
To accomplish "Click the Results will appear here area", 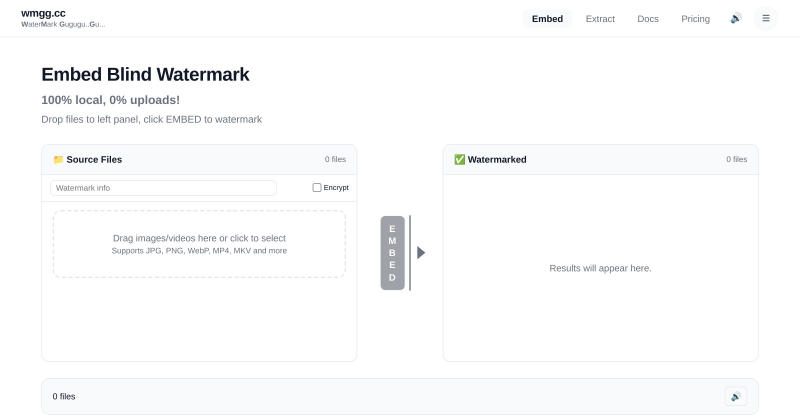I will point(601,268).
